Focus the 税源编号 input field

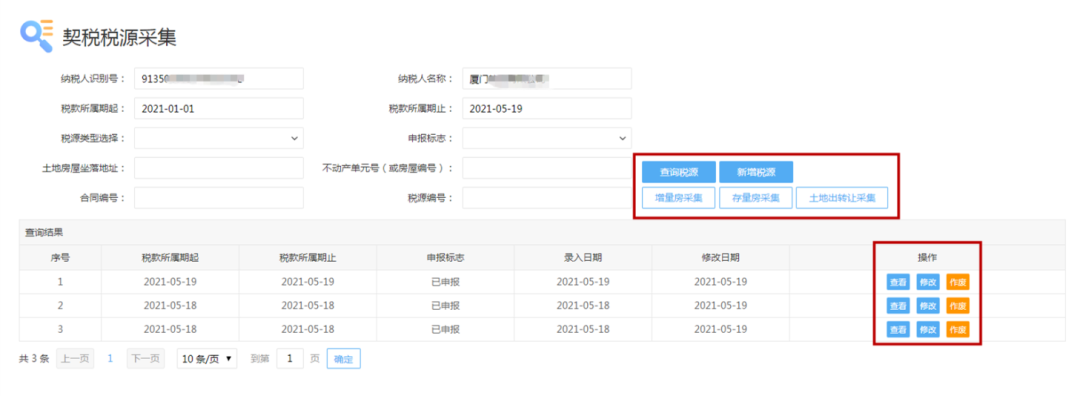[x=547, y=198]
